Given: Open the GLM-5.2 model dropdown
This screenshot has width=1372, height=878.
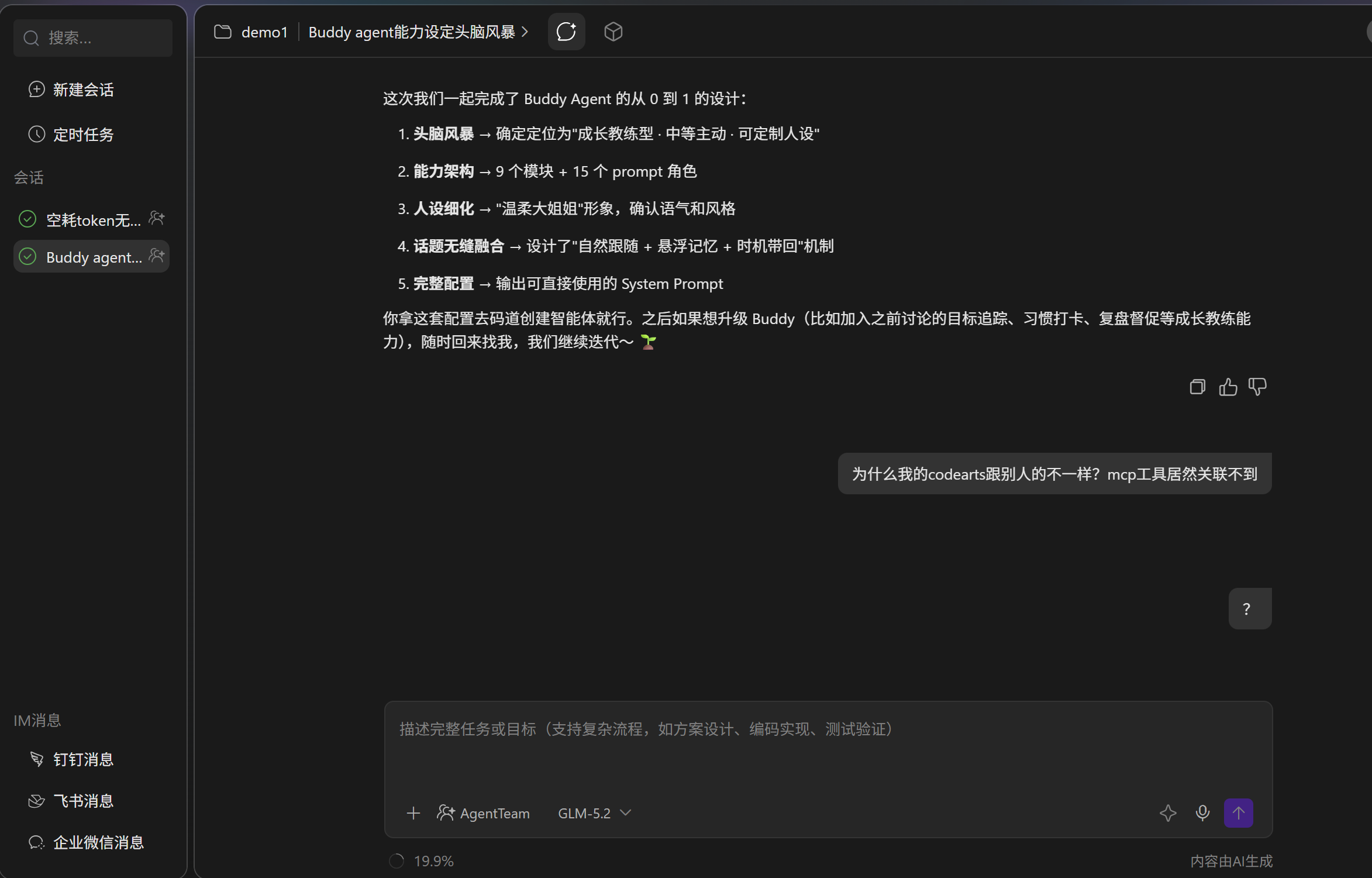Looking at the screenshot, I should (595, 813).
